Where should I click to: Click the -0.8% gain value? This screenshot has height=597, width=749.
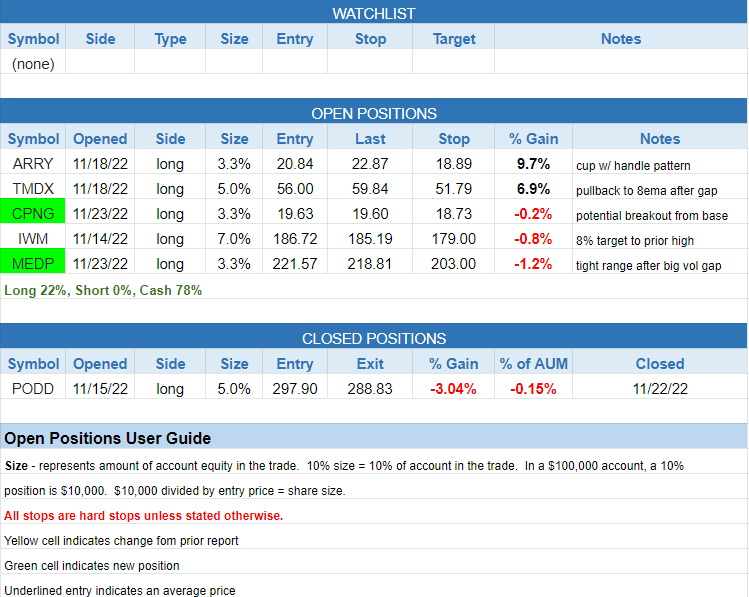[x=534, y=238]
